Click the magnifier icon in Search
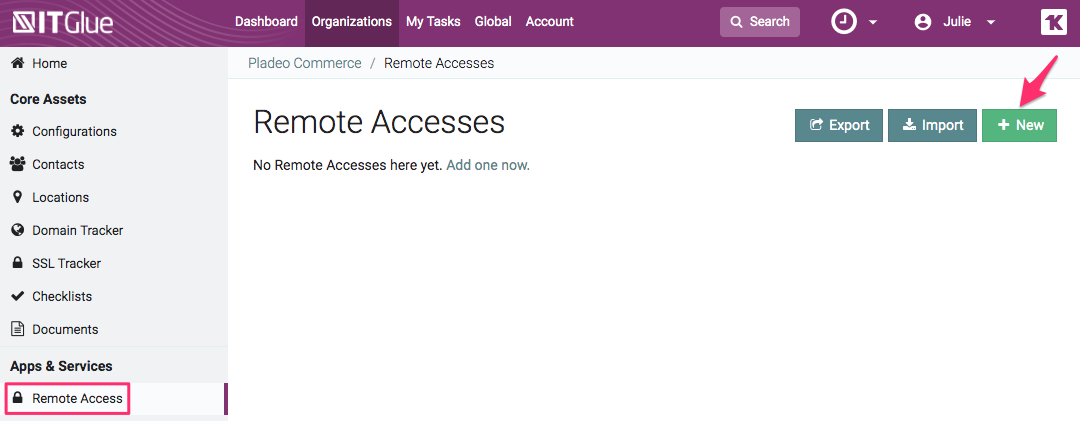Screen dimensions: 1080x421 pos(736,22)
